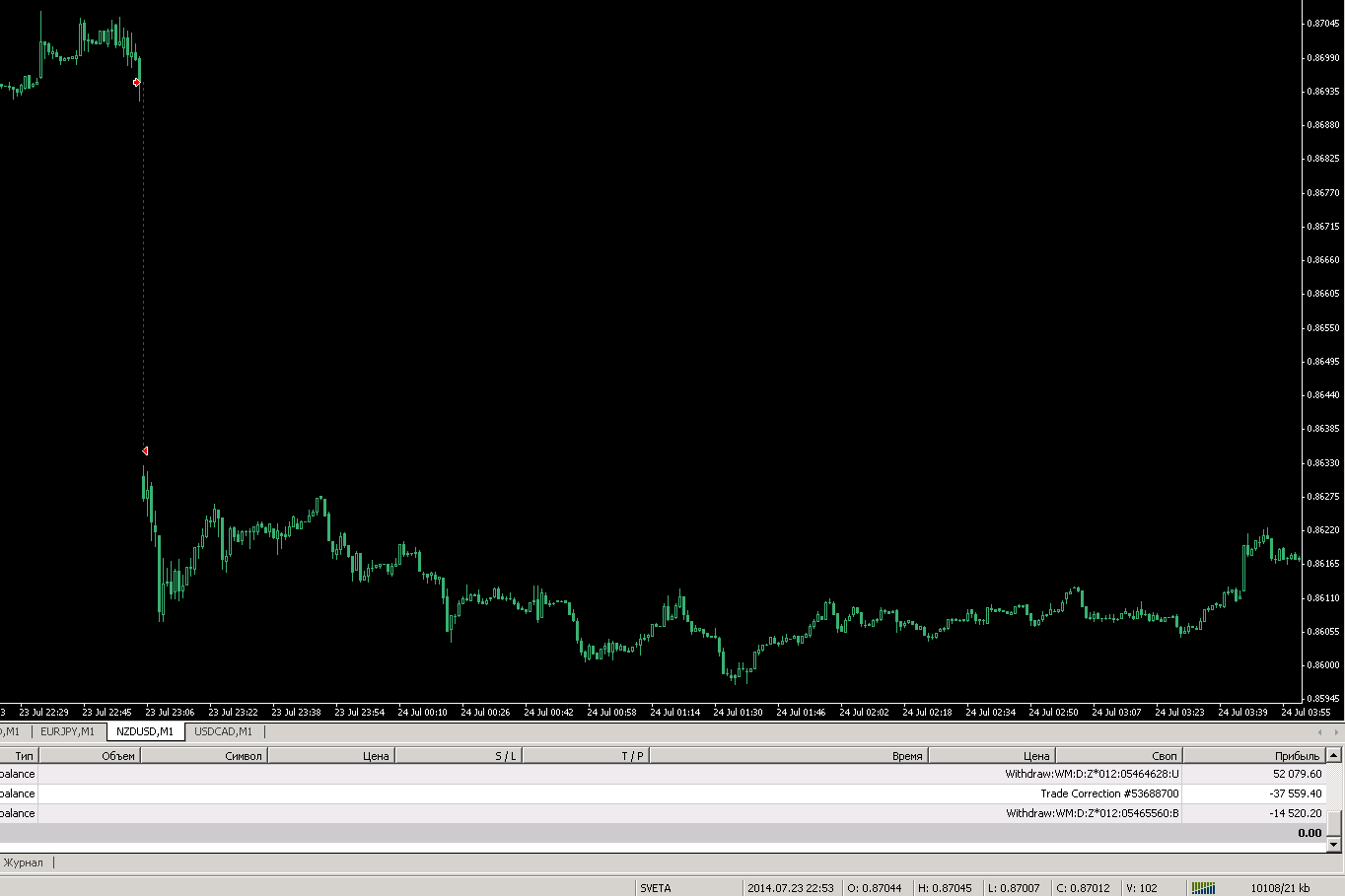Click the profit value -37 559.40
Image resolution: width=1345 pixels, height=896 pixels.
1296,793
